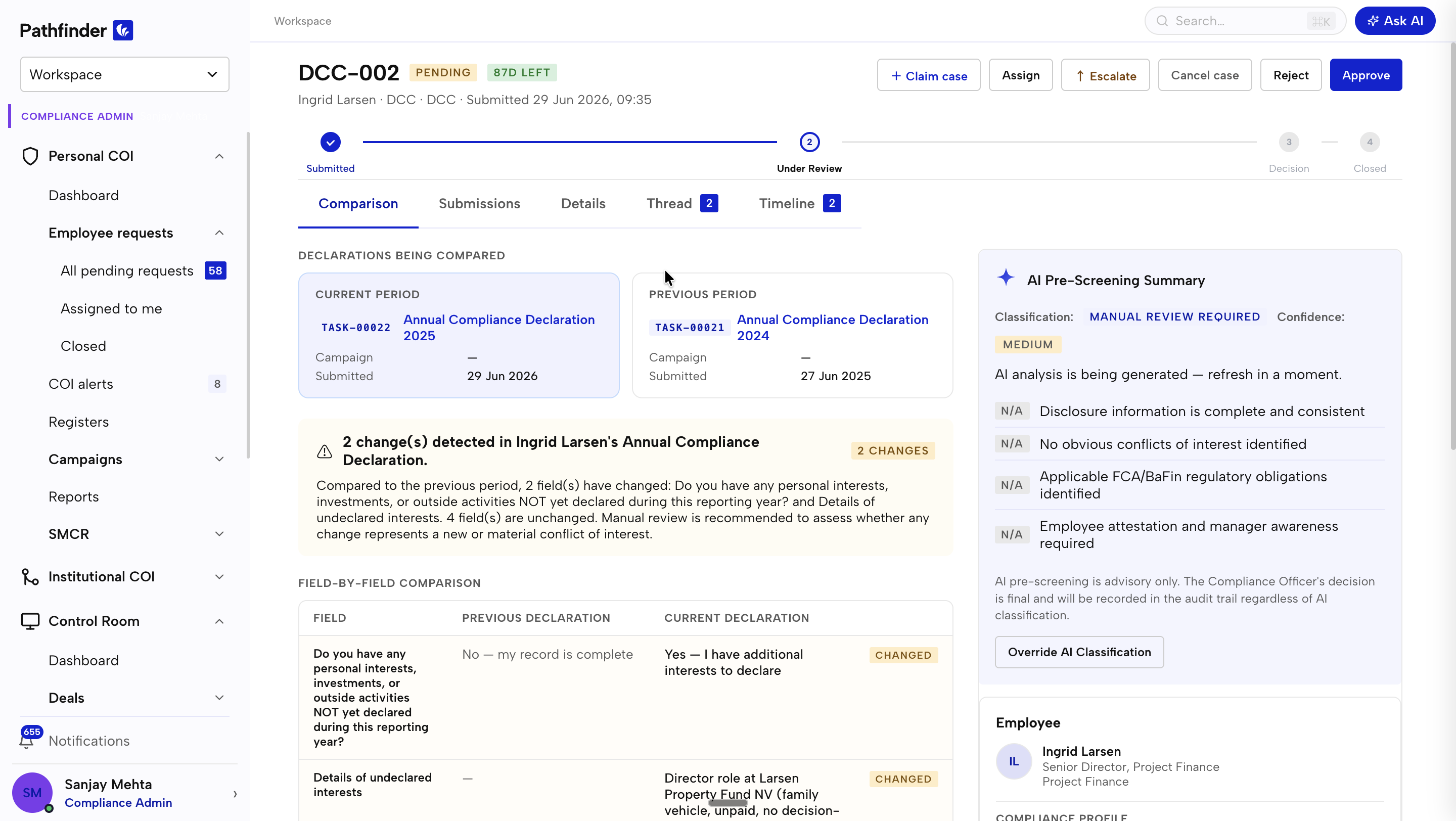The width and height of the screenshot is (1456, 821).
Task: Open Sanjay Mehta profile chevron
Action: click(235, 794)
